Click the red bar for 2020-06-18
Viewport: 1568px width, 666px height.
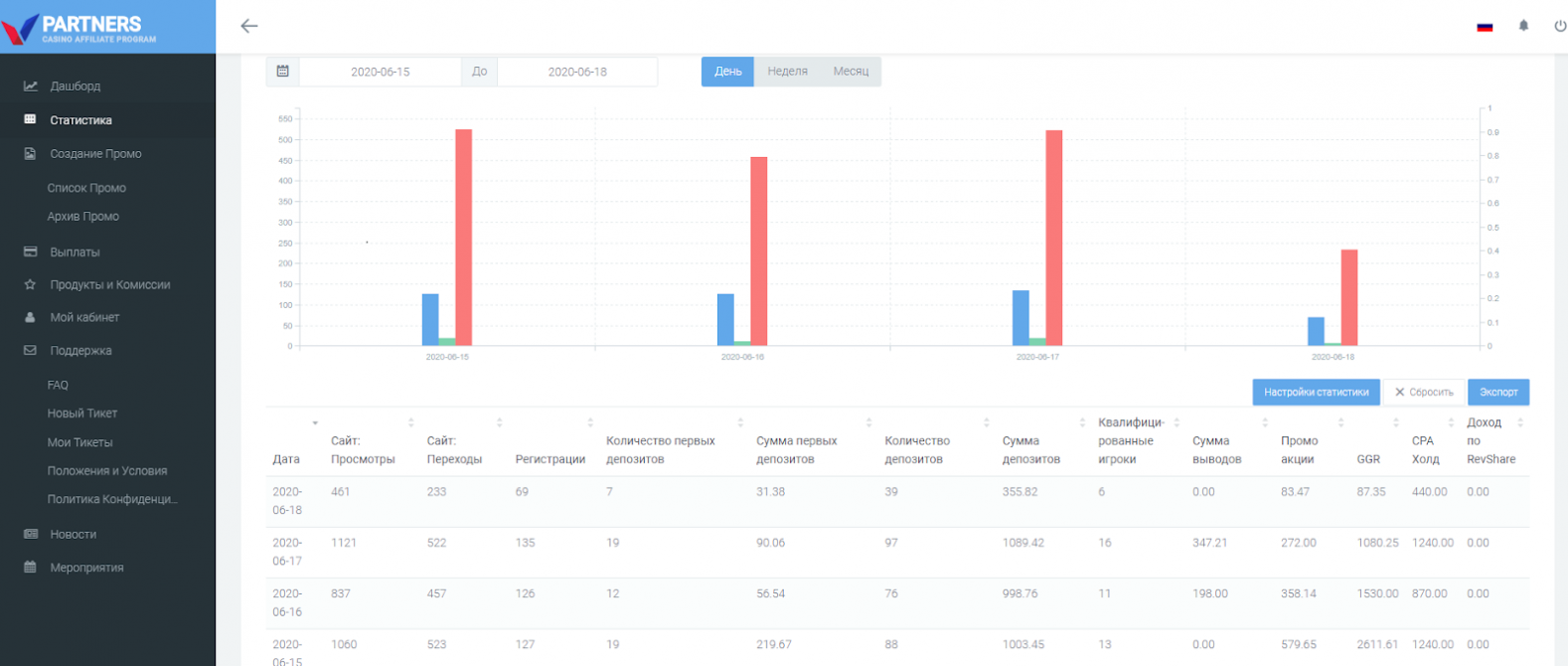1349,297
